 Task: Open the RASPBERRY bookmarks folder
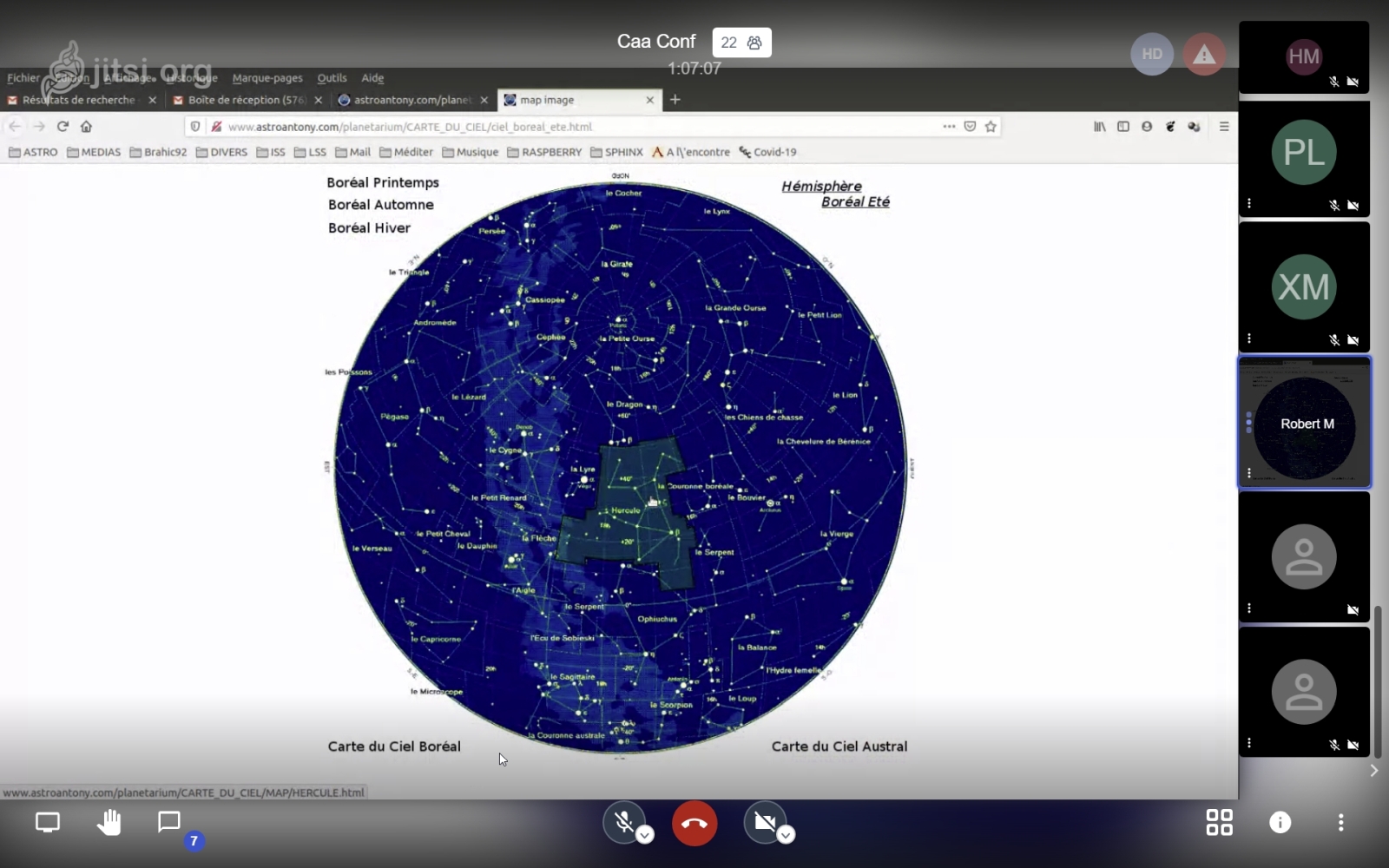pos(544,152)
